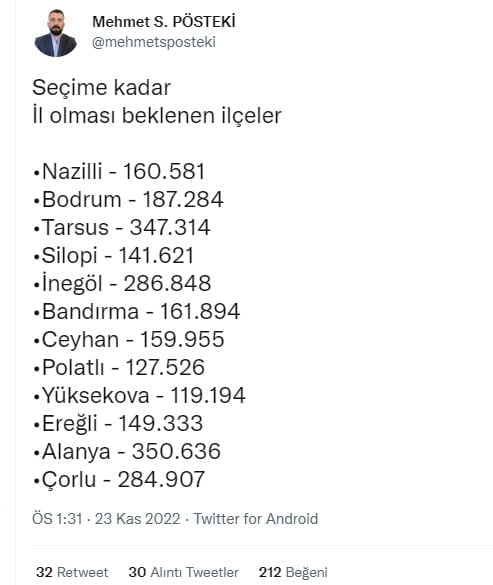
Task: Click the Silopi - 141.621 line
Action: click(x=113, y=256)
